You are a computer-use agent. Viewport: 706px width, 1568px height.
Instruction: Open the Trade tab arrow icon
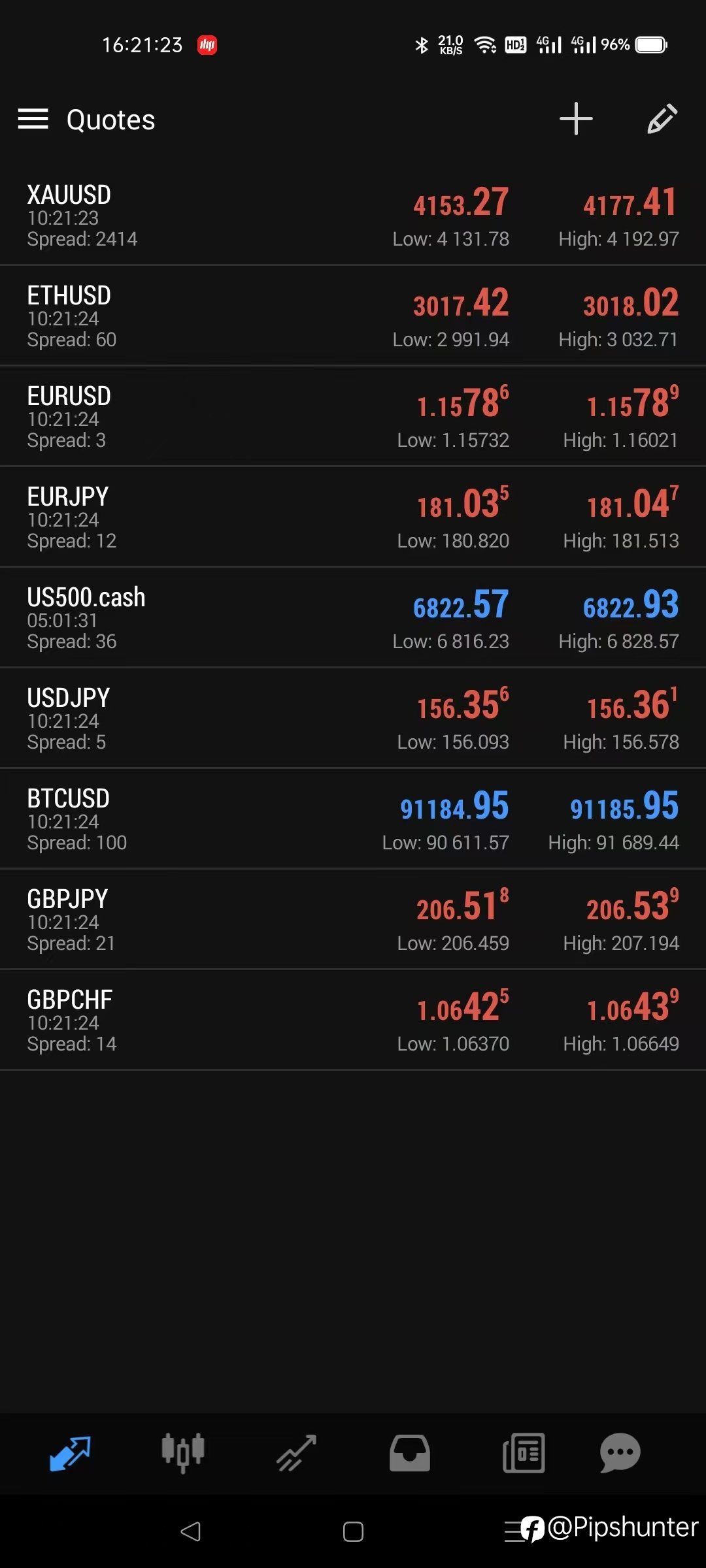296,1454
